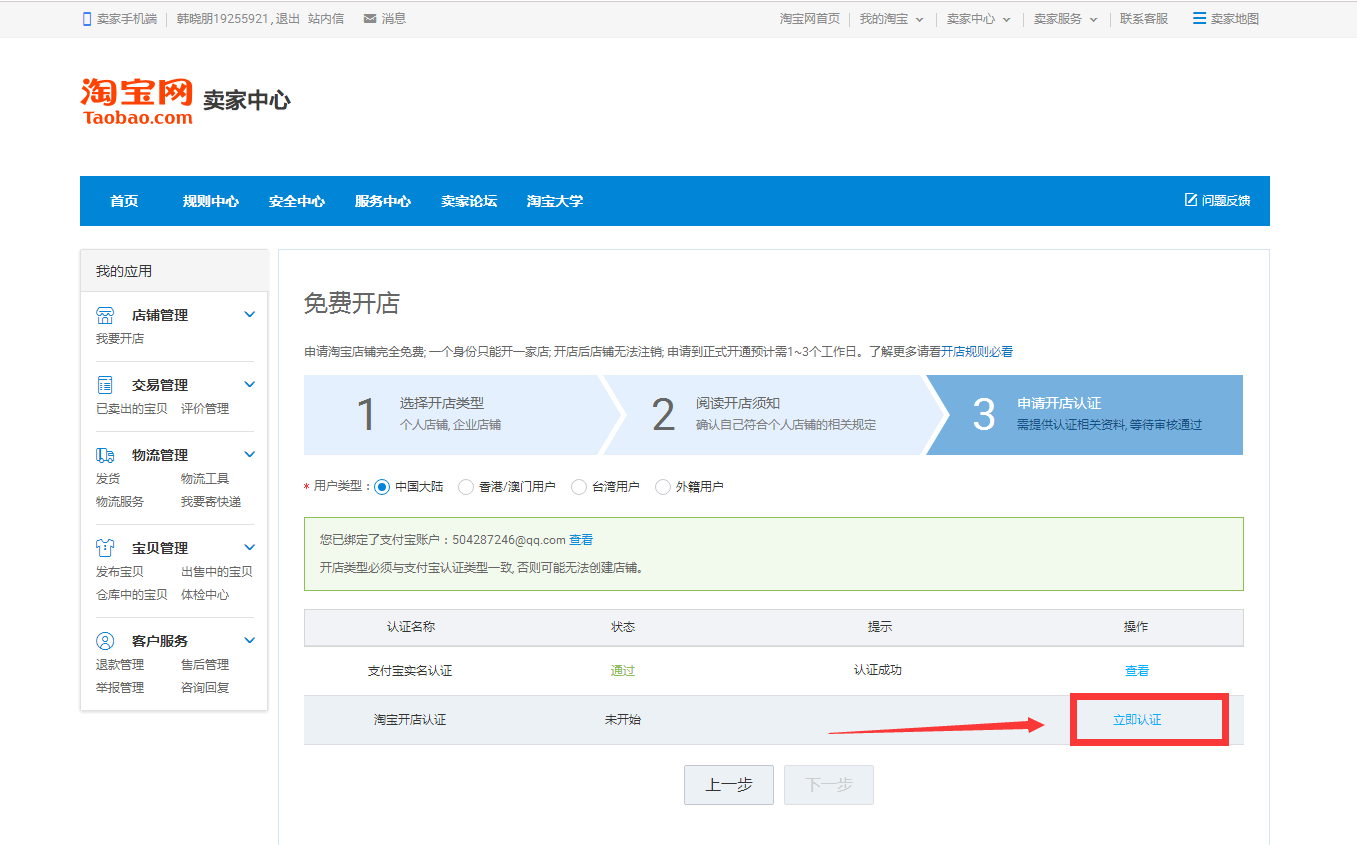The image size is (1357, 845).
Task: Click 立即认证 for 淘宝开店认证
Action: pos(1137,720)
